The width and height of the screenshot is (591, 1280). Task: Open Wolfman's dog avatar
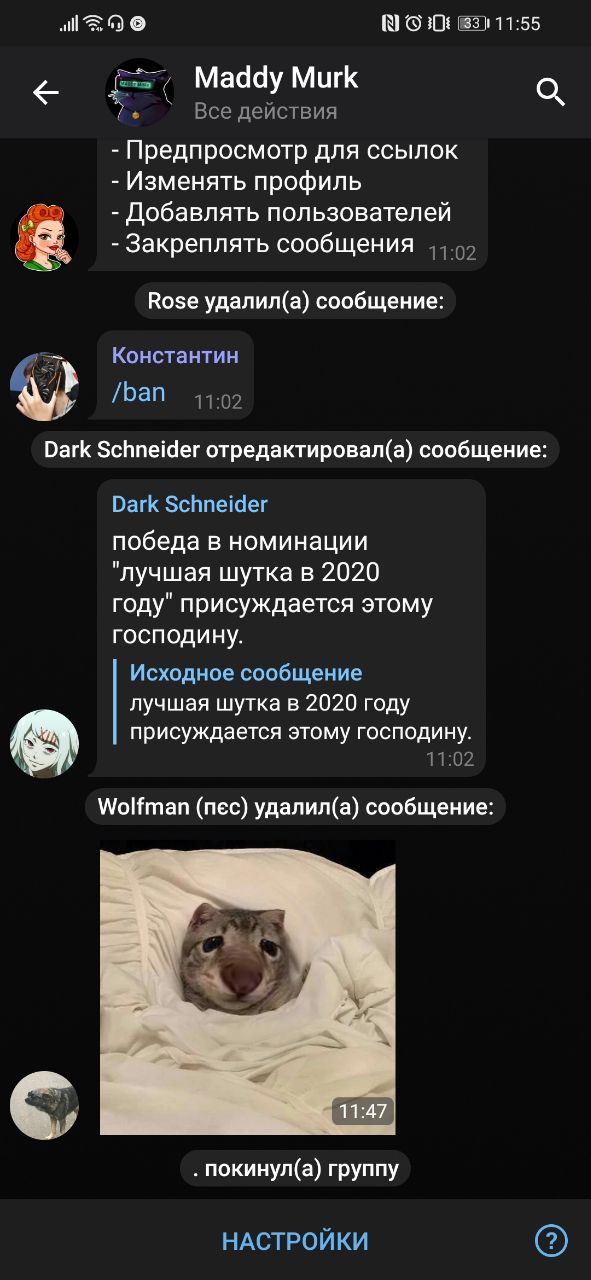coord(44,1105)
